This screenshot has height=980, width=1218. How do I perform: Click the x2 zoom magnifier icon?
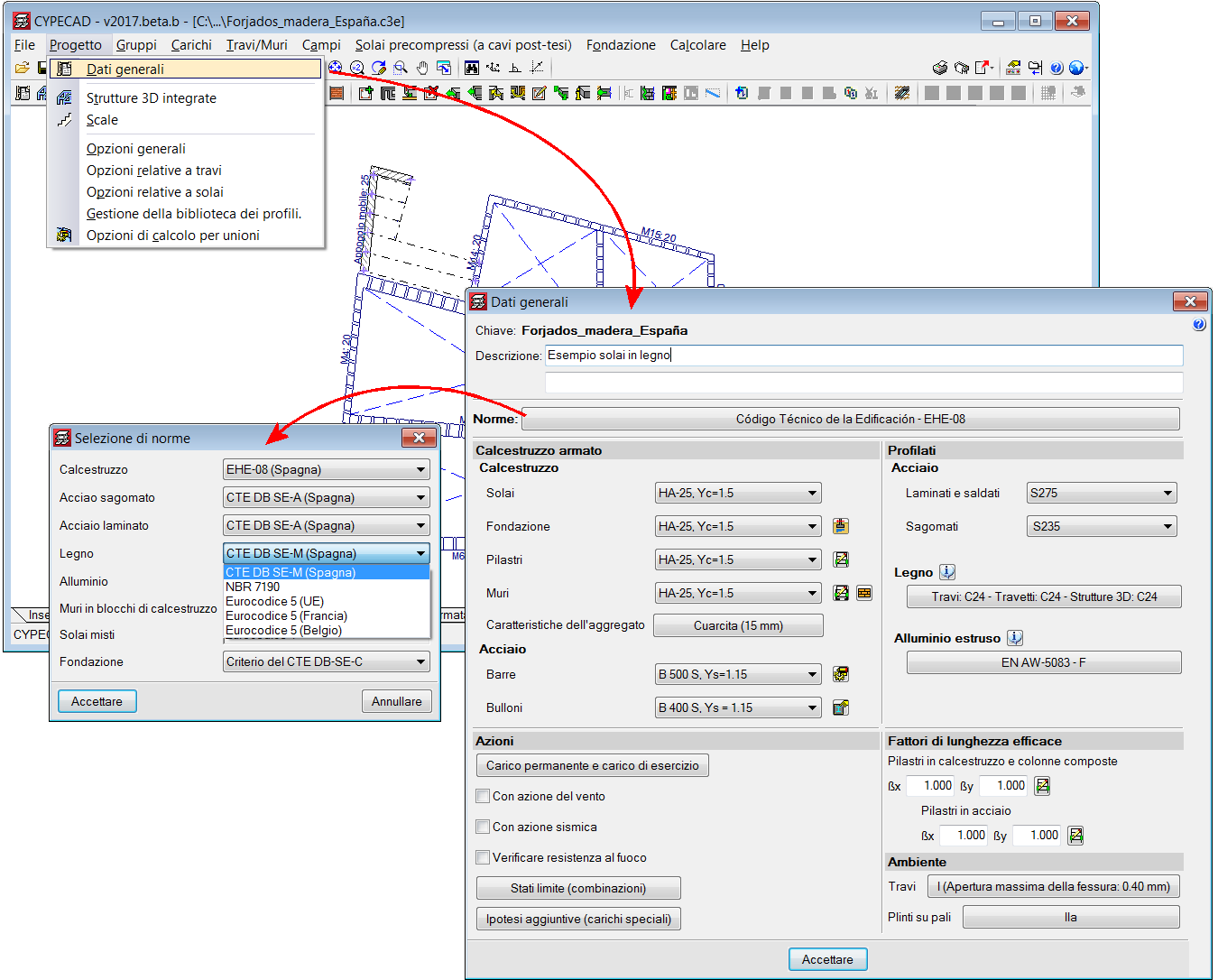tap(357, 68)
